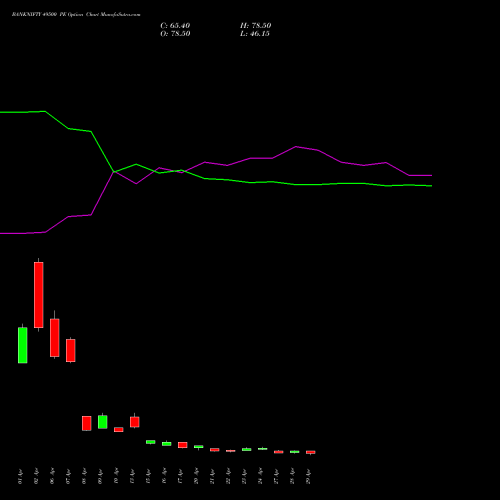Click the 01 Apr date label
Screen dimensions: 500x500
coord(20,476)
